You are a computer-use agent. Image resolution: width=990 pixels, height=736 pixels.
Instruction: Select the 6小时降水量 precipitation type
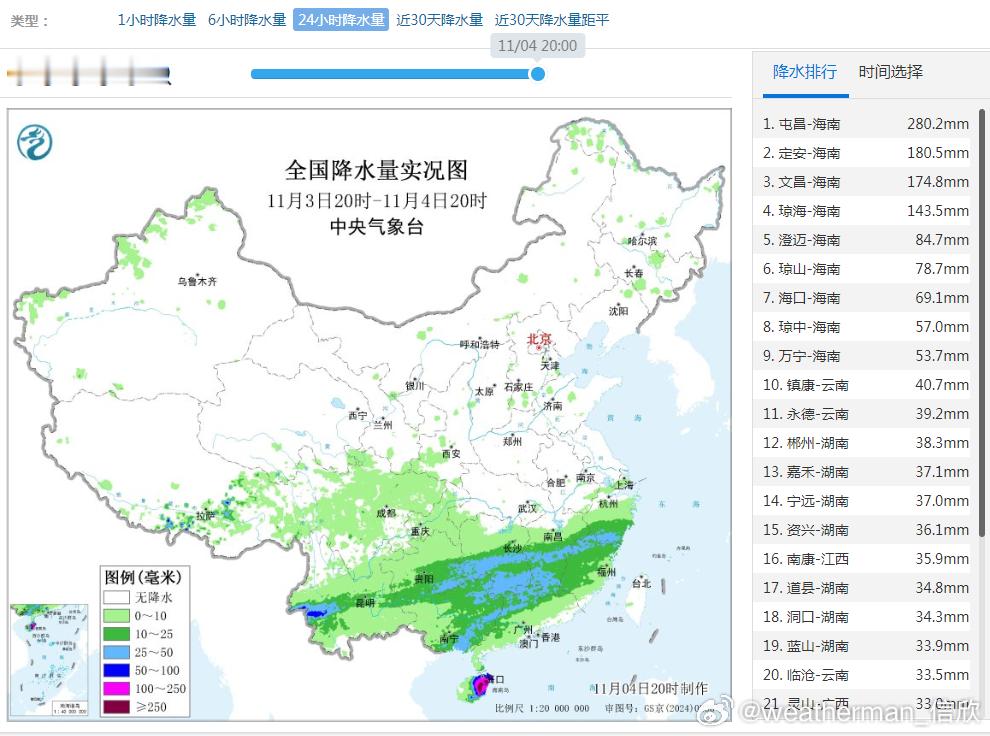pyautogui.click(x=246, y=19)
